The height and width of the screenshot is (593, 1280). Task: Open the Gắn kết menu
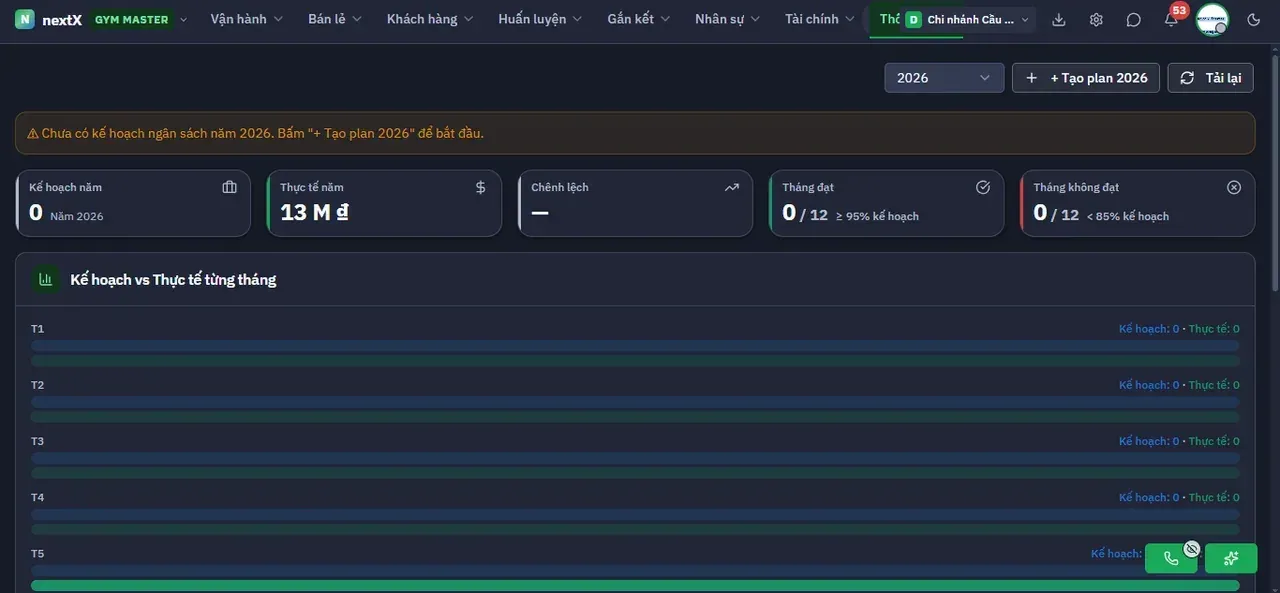[639, 19]
